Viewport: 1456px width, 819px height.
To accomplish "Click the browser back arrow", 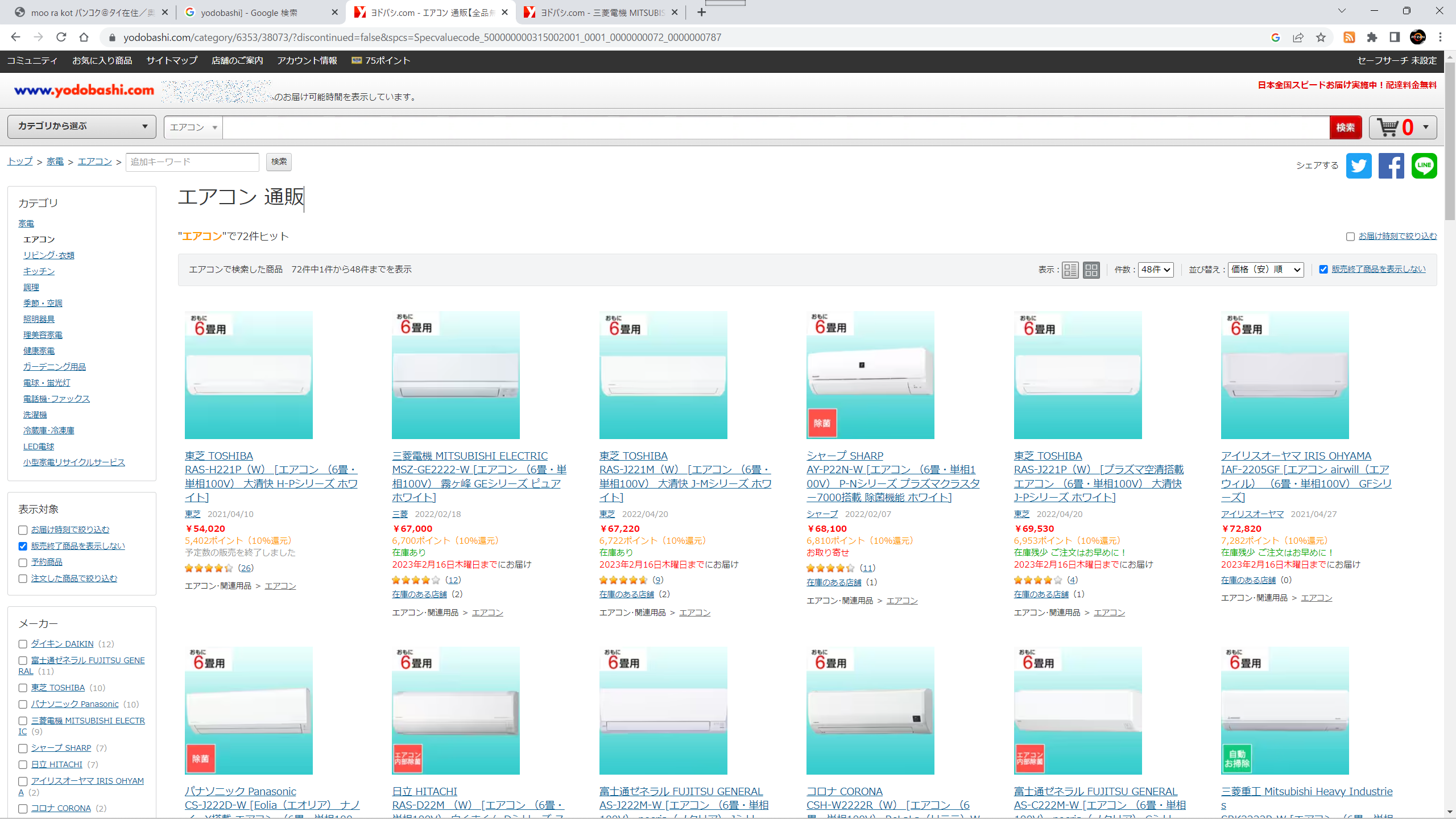I will point(15,38).
